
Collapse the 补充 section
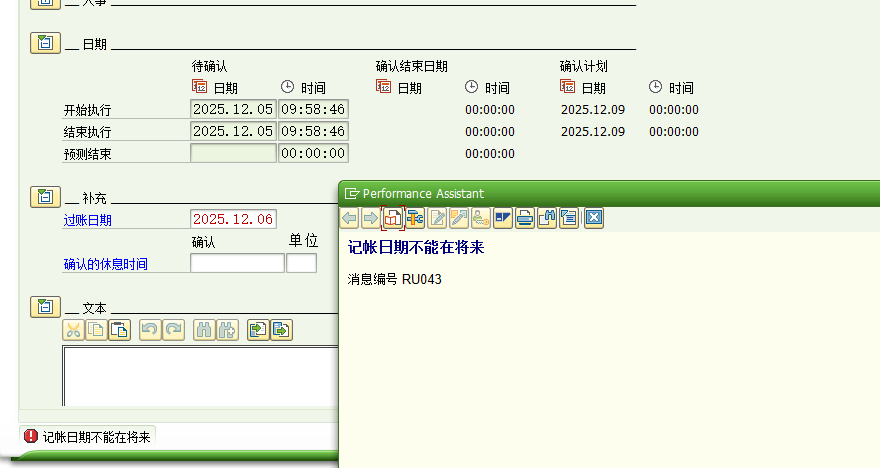pyautogui.click(x=45, y=197)
